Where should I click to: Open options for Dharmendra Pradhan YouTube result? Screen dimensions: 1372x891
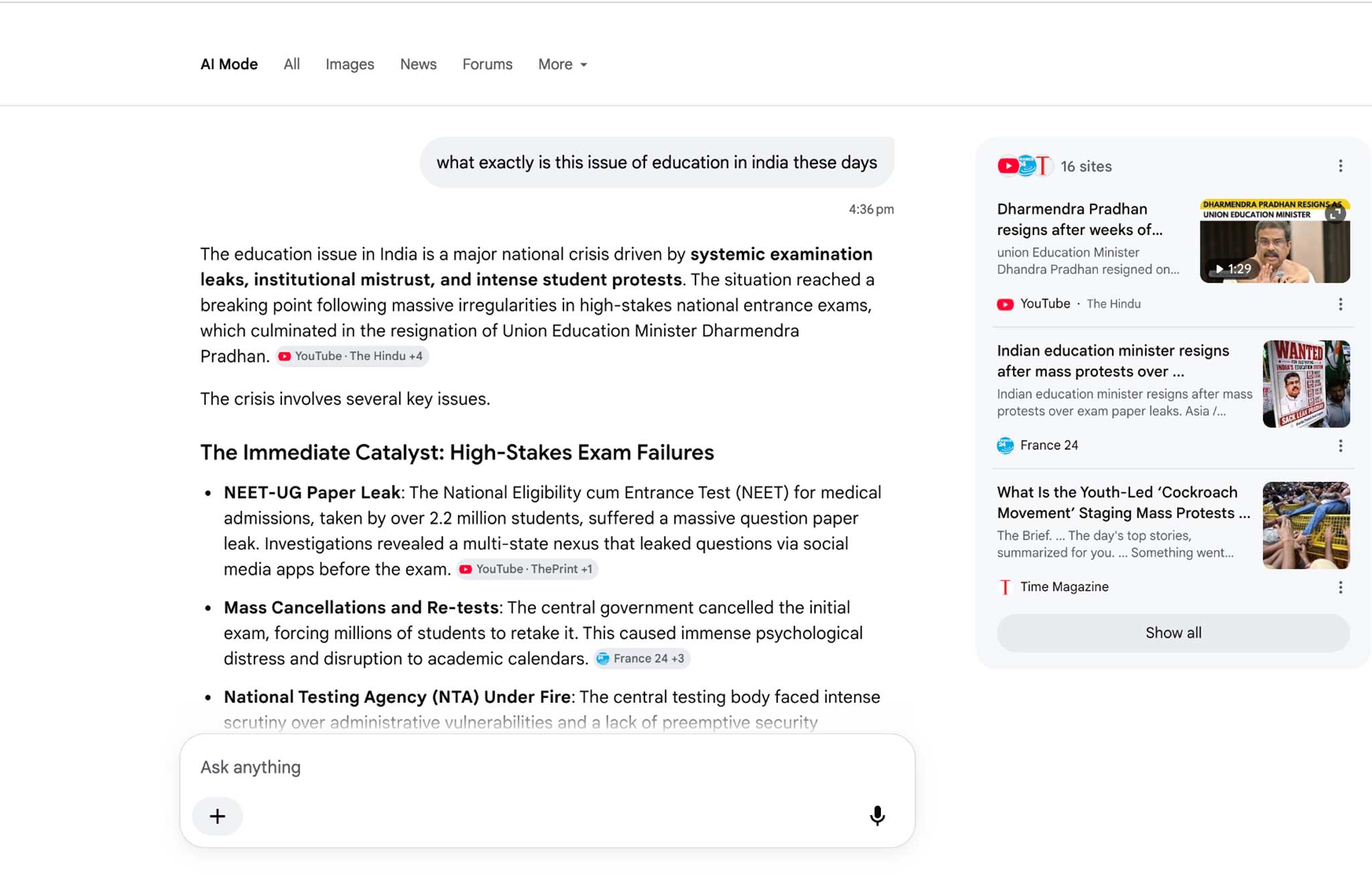point(1341,304)
